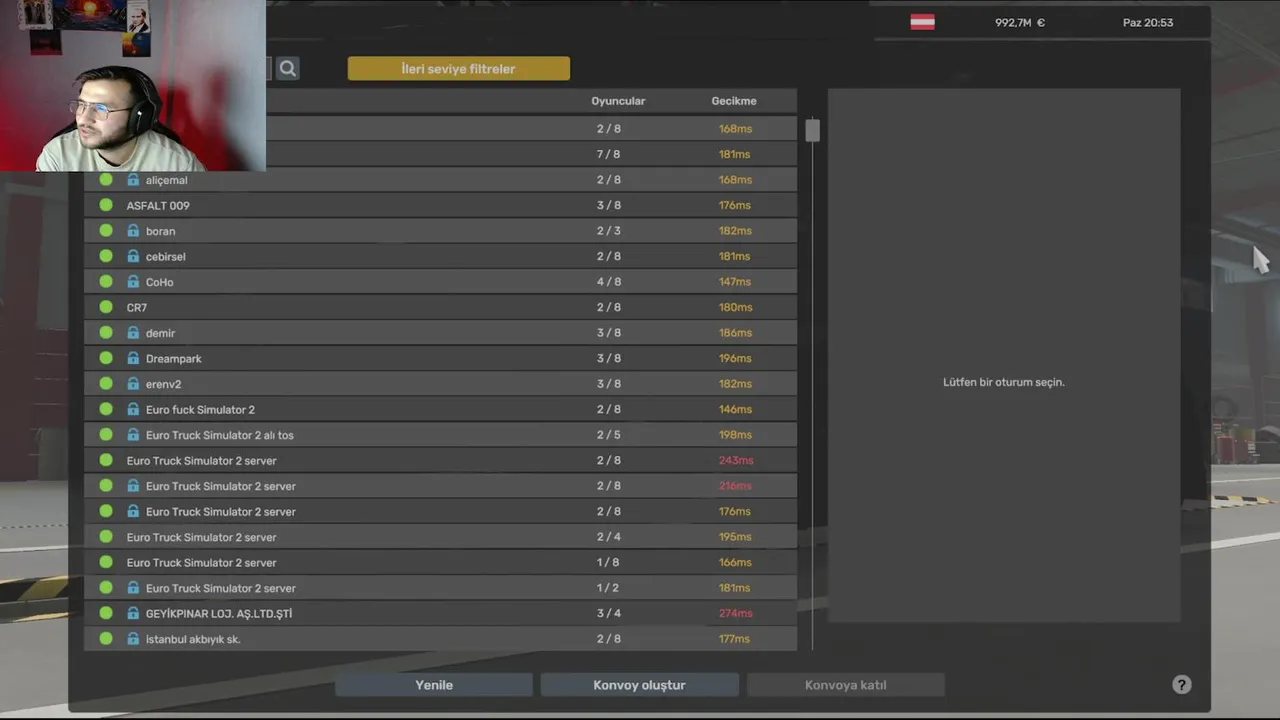Select the demir session name
The width and height of the screenshot is (1280, 720).
(x=160, y=333)
